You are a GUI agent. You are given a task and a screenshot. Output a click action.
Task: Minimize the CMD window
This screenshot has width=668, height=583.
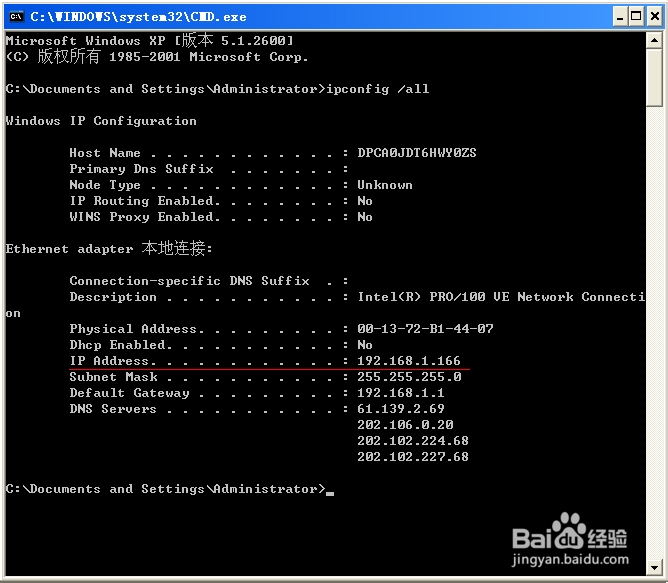620,17
